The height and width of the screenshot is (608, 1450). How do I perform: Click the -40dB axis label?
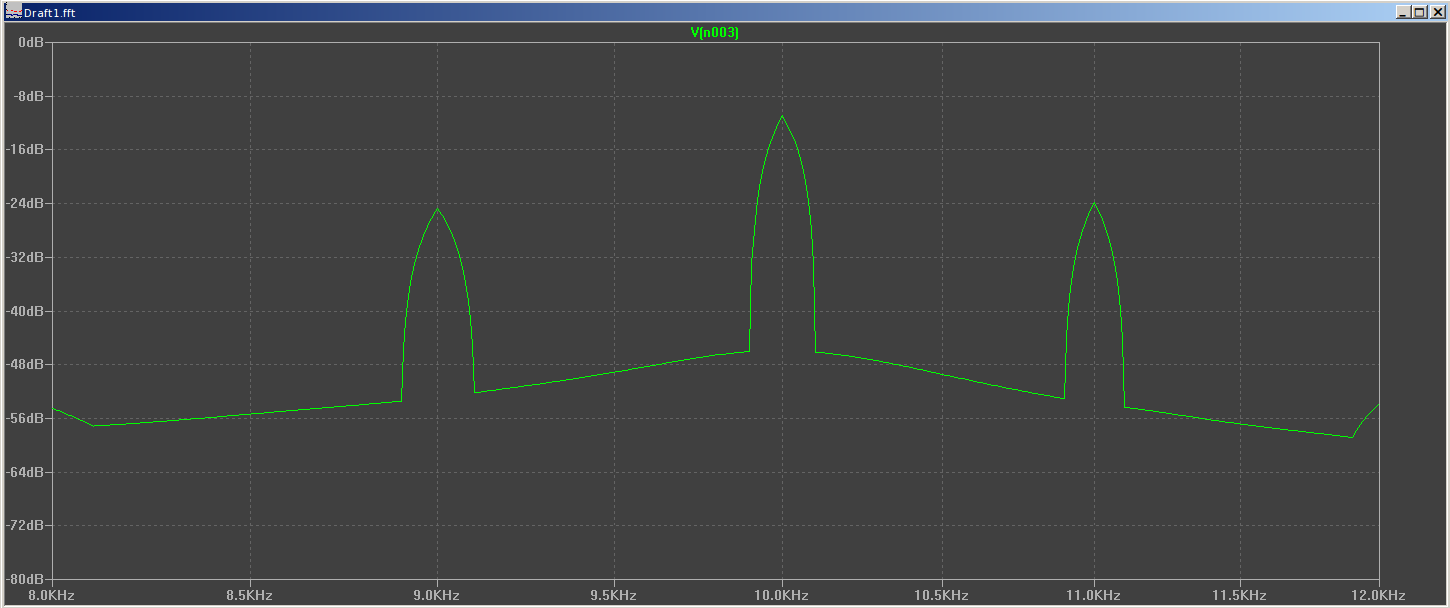point(26,311)
